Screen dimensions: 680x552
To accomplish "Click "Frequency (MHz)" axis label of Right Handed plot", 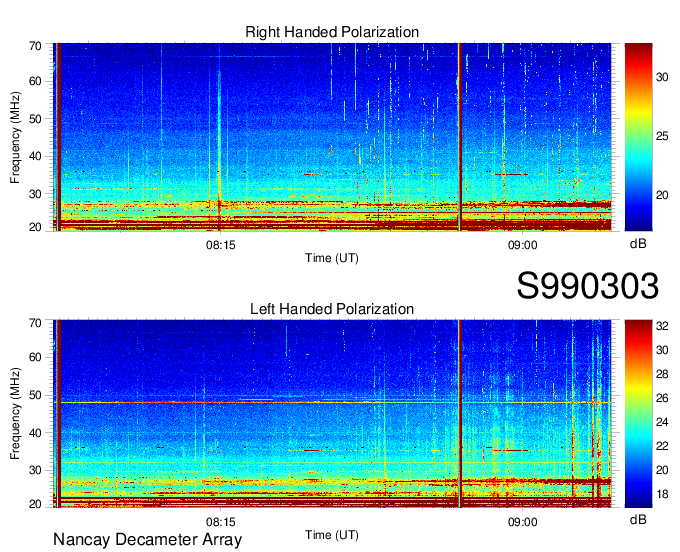I will click(15, 137).
